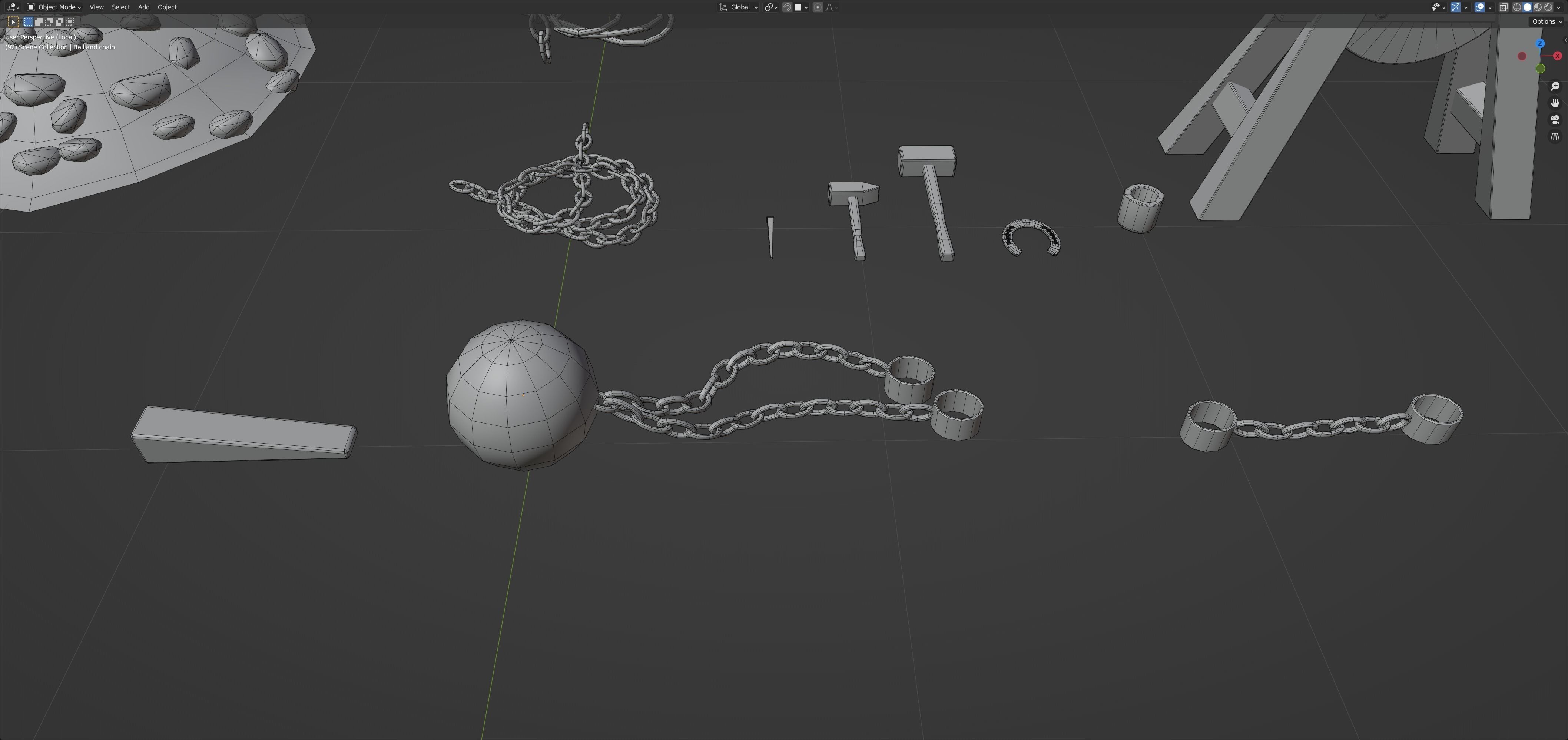The image size is (1568, 740).
Task: Click the pan view hand icon
Action: pyautogui.click(x=1555, y=103)
